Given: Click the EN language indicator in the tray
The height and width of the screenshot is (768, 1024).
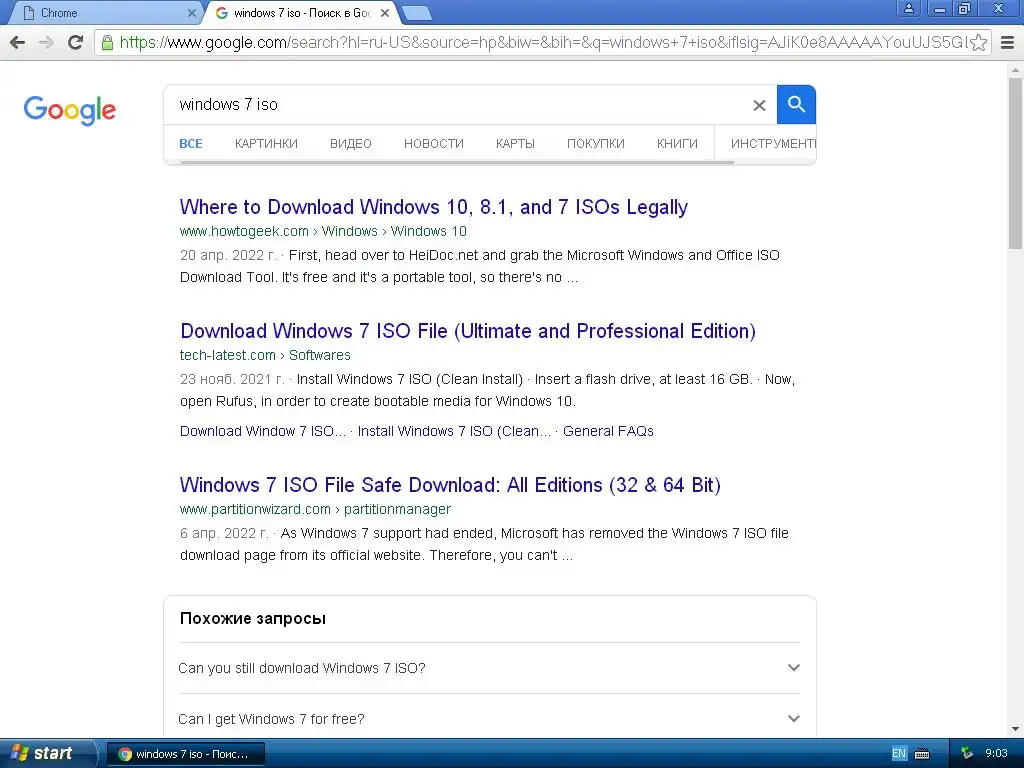Looking at the screenshot, I should [899, 754].
